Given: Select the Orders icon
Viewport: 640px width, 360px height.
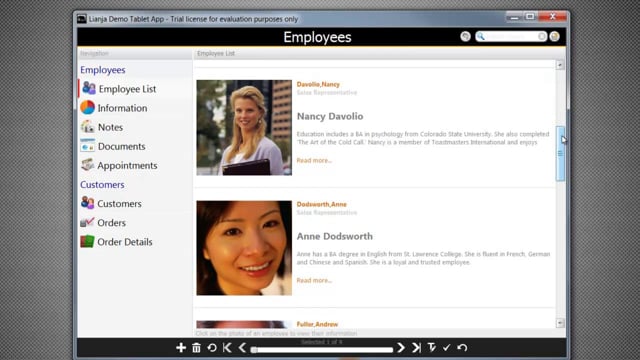Looking at the screenshot, I should [87, 222].
